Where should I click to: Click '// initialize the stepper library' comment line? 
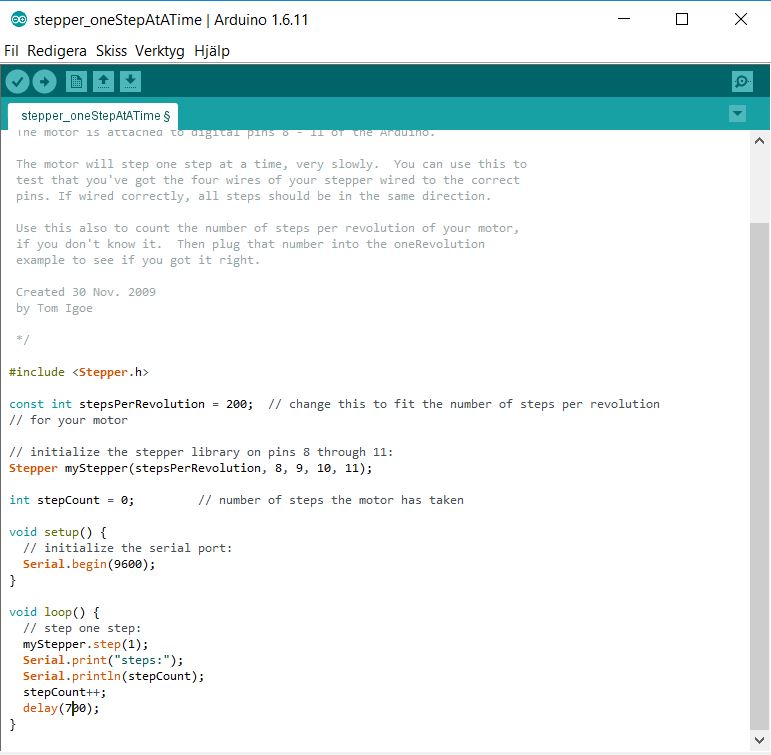click(x=201, y=452)
